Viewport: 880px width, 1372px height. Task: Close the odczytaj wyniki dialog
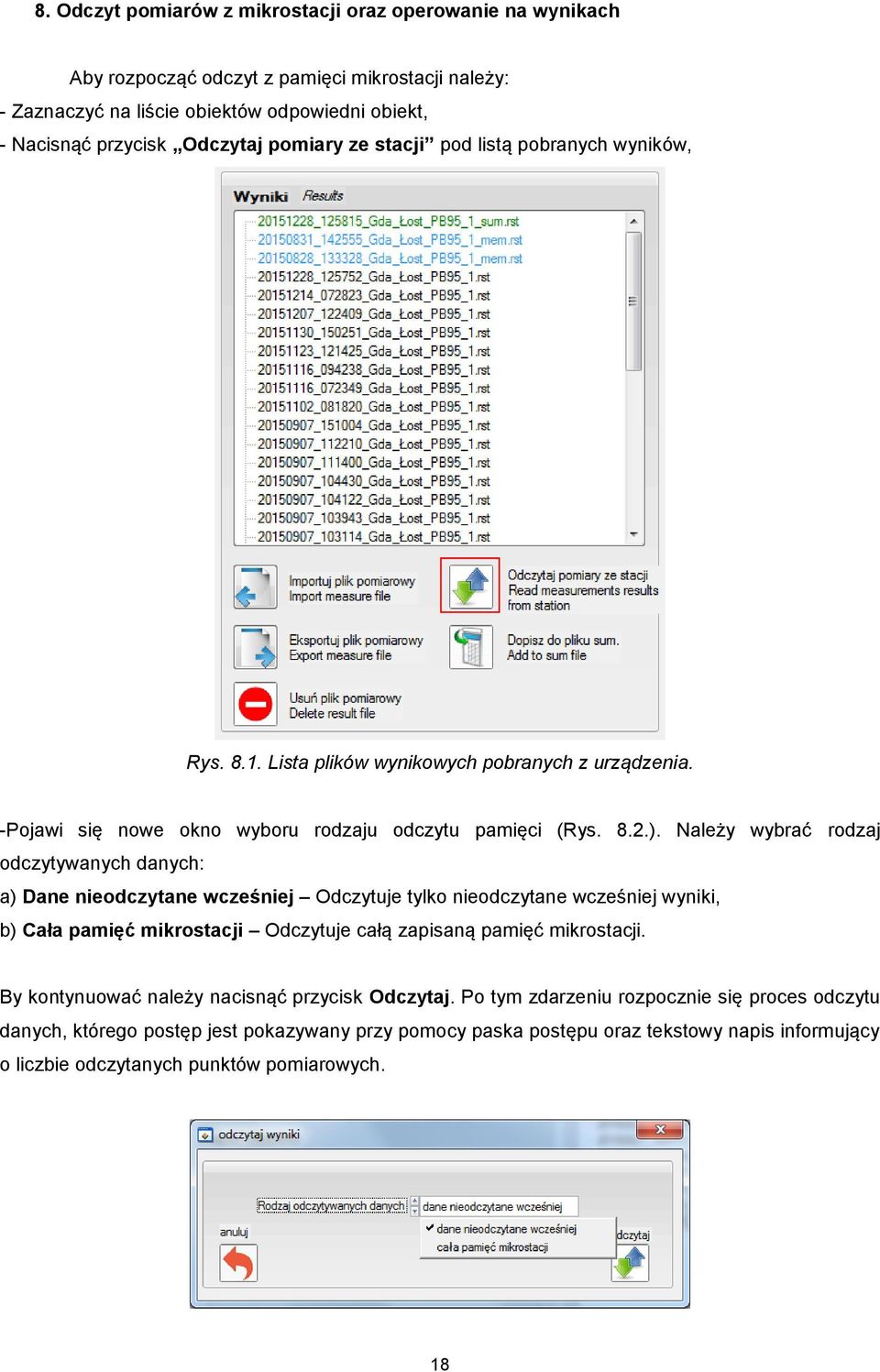[x=660, y=1130]
